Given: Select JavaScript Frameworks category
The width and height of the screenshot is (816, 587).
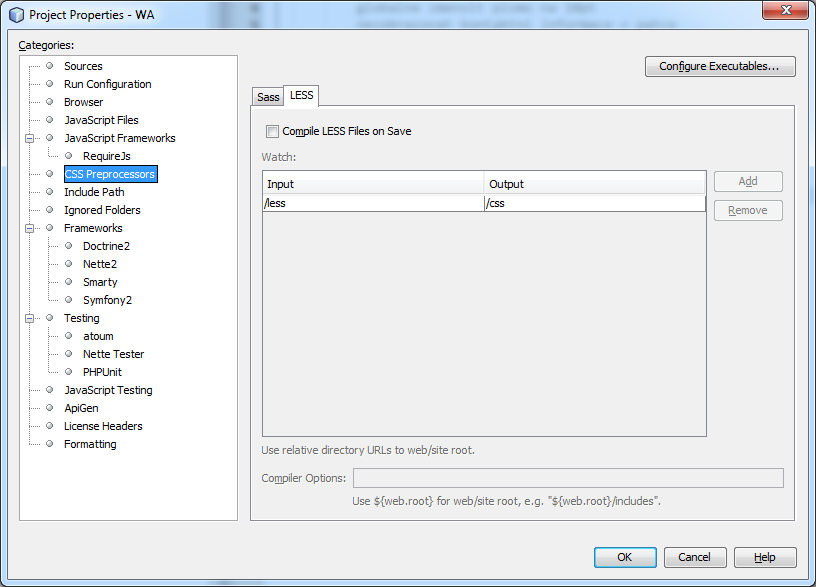Looking at the screenshot, I should [120, 138].
